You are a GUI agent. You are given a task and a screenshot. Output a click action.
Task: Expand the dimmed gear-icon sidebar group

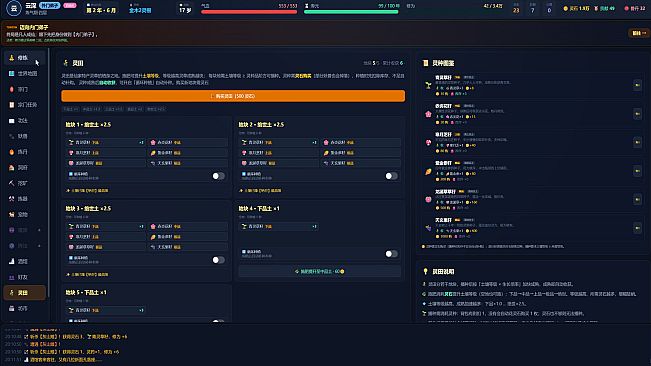pos(24,246)
